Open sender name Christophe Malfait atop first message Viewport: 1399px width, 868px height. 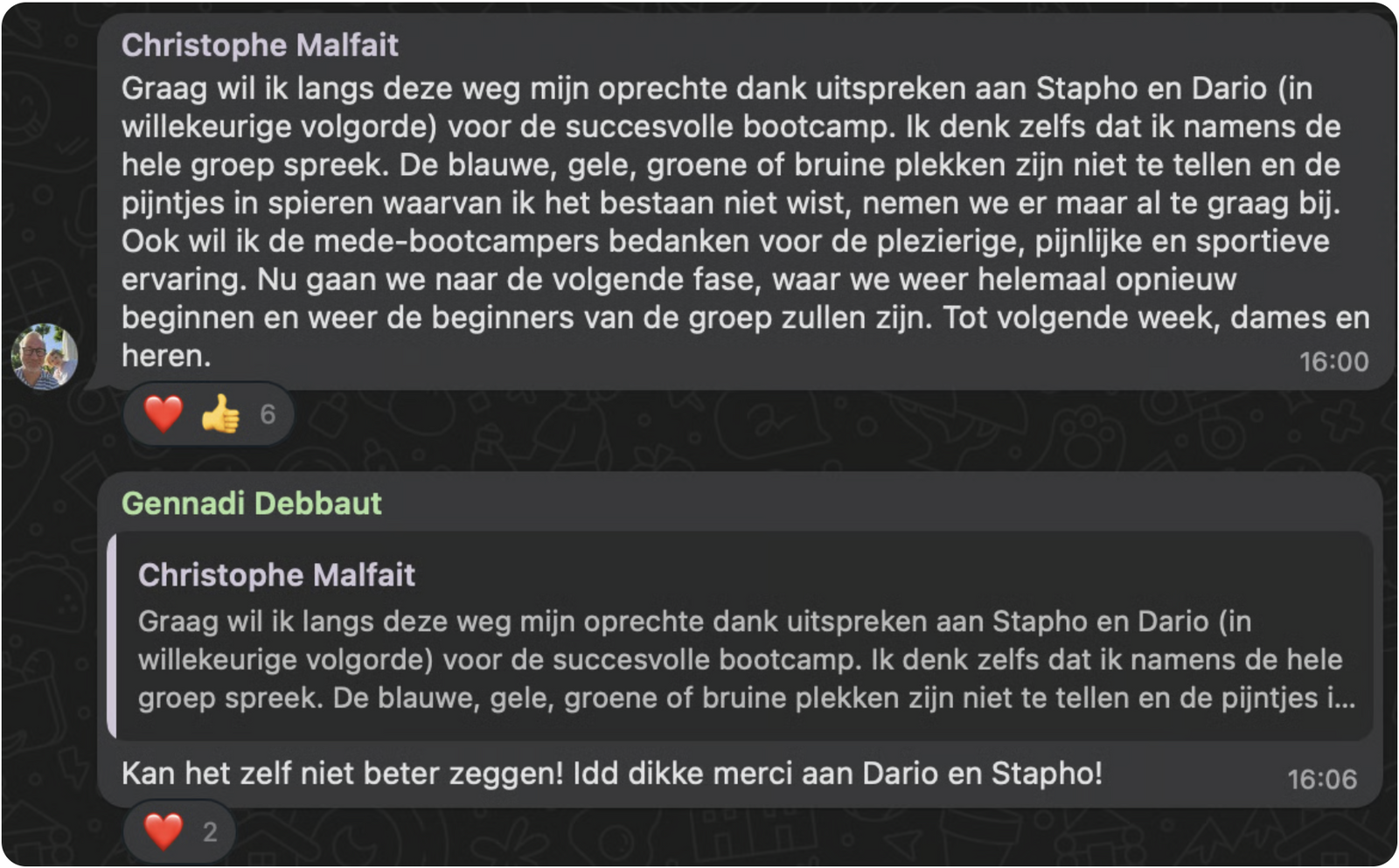coord(260,45)
